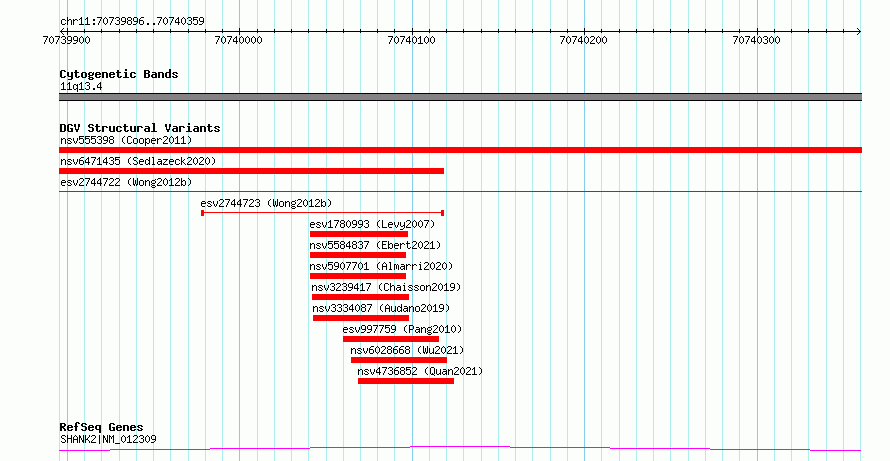Viewport: 890px width, 461px height.
Task: Click the red bar under nsv3239417
Action: tap(360, 297)
